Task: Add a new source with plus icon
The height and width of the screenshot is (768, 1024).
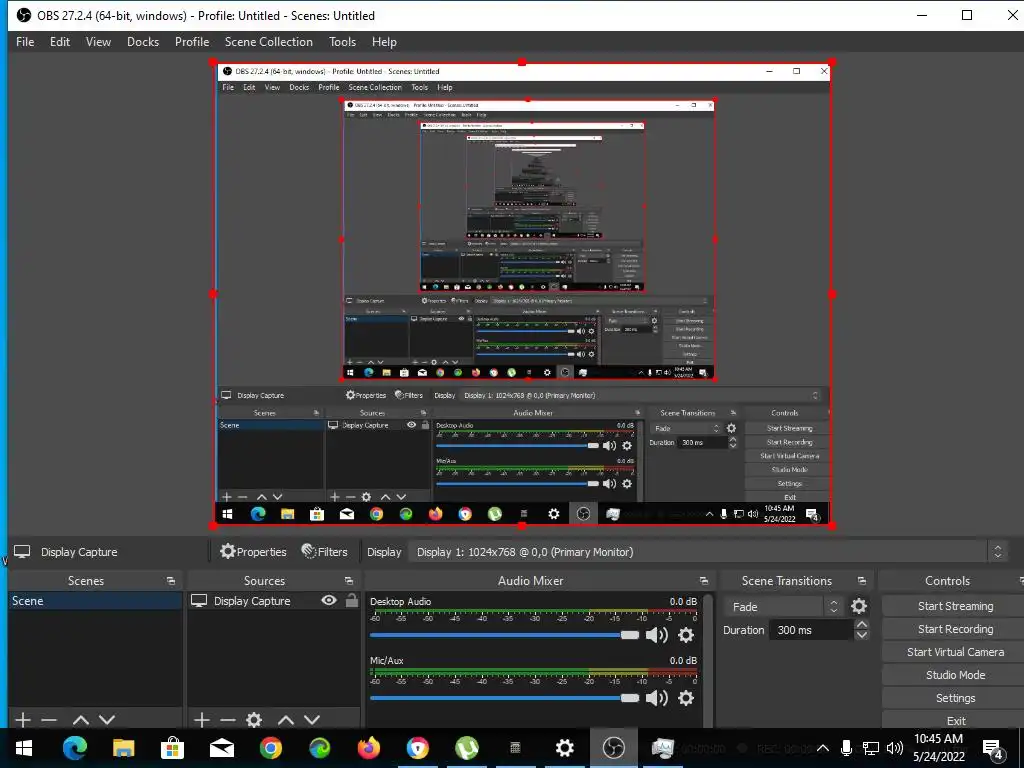Action: click(202, 720)
